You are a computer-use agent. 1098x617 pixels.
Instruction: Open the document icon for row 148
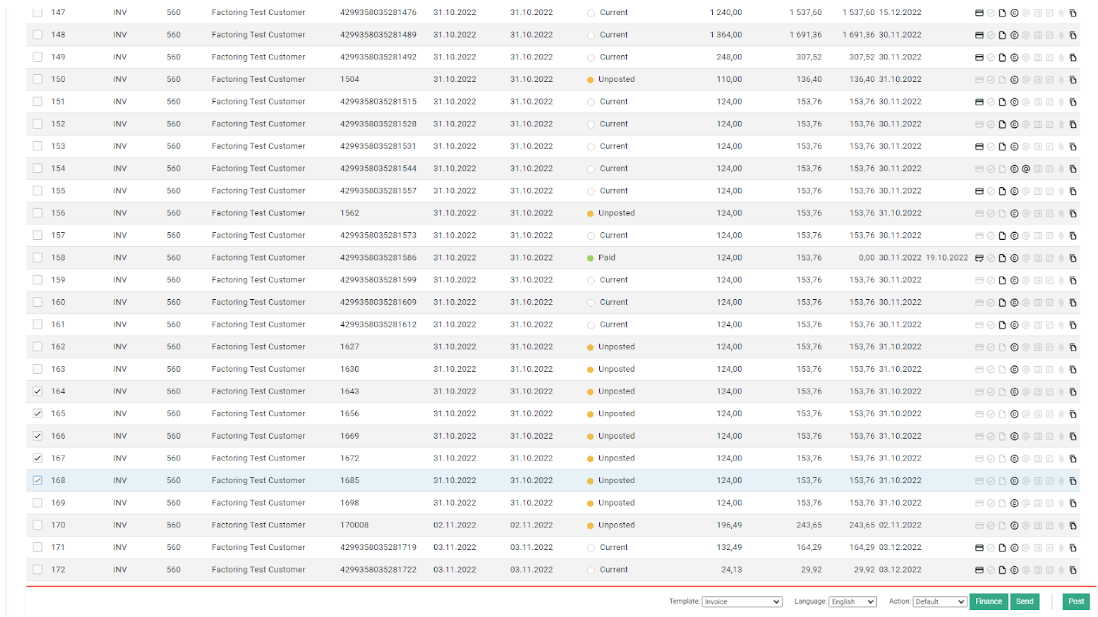click(1003, 35)
